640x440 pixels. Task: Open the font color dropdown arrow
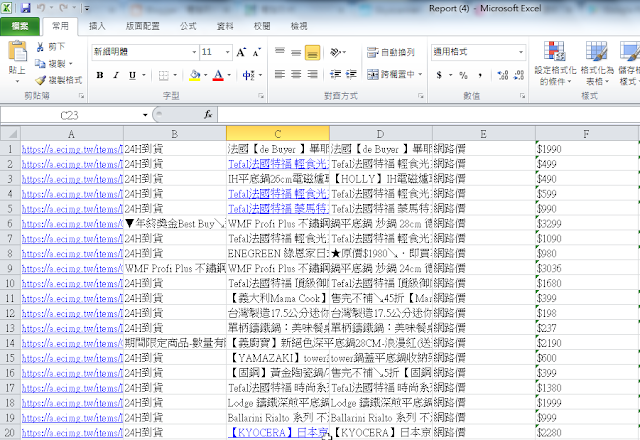tap(229, 75)
